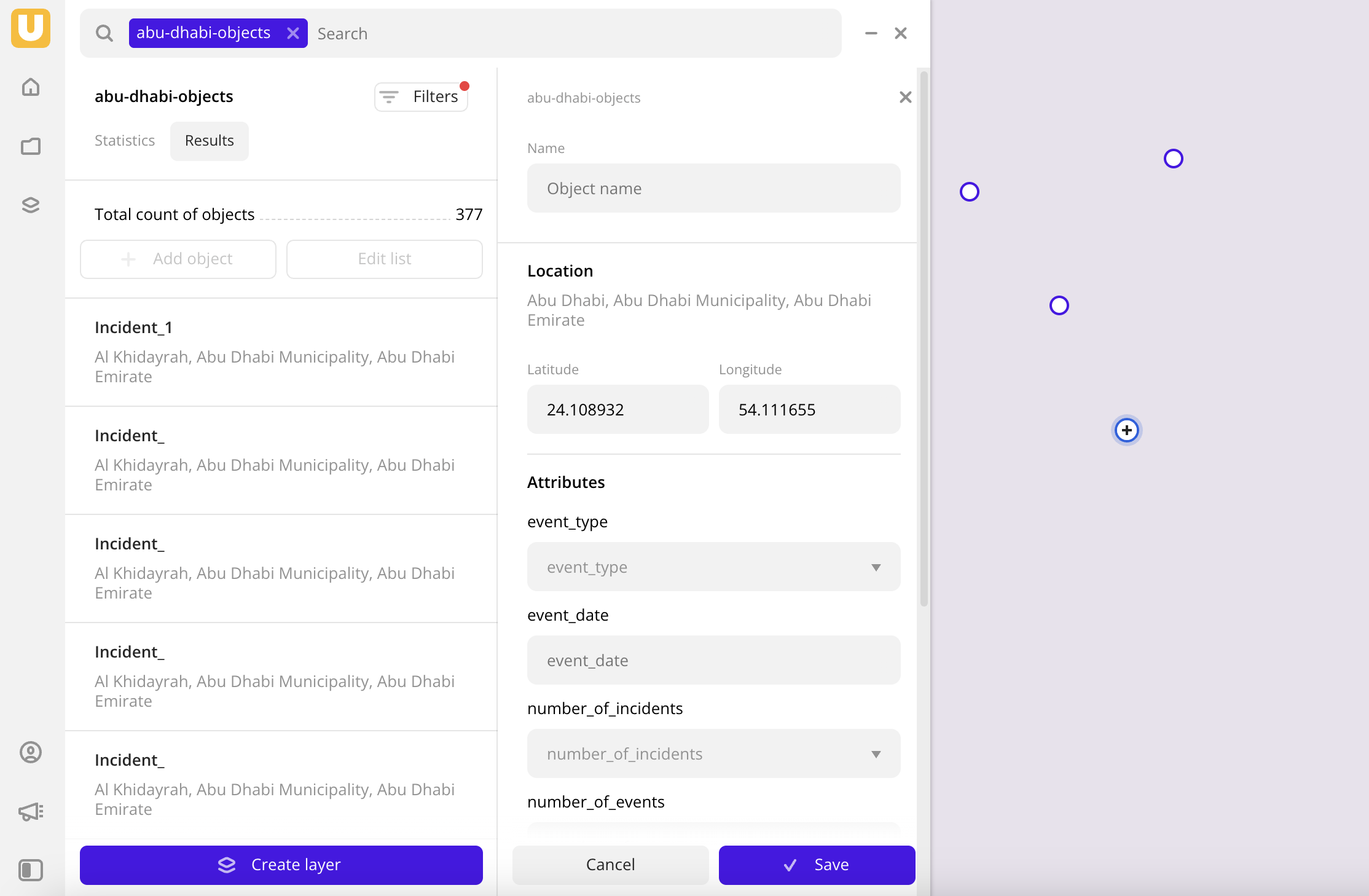The image size is (1369, 896).
Task: Open the Filters button
Action: [x=422, y=96]
